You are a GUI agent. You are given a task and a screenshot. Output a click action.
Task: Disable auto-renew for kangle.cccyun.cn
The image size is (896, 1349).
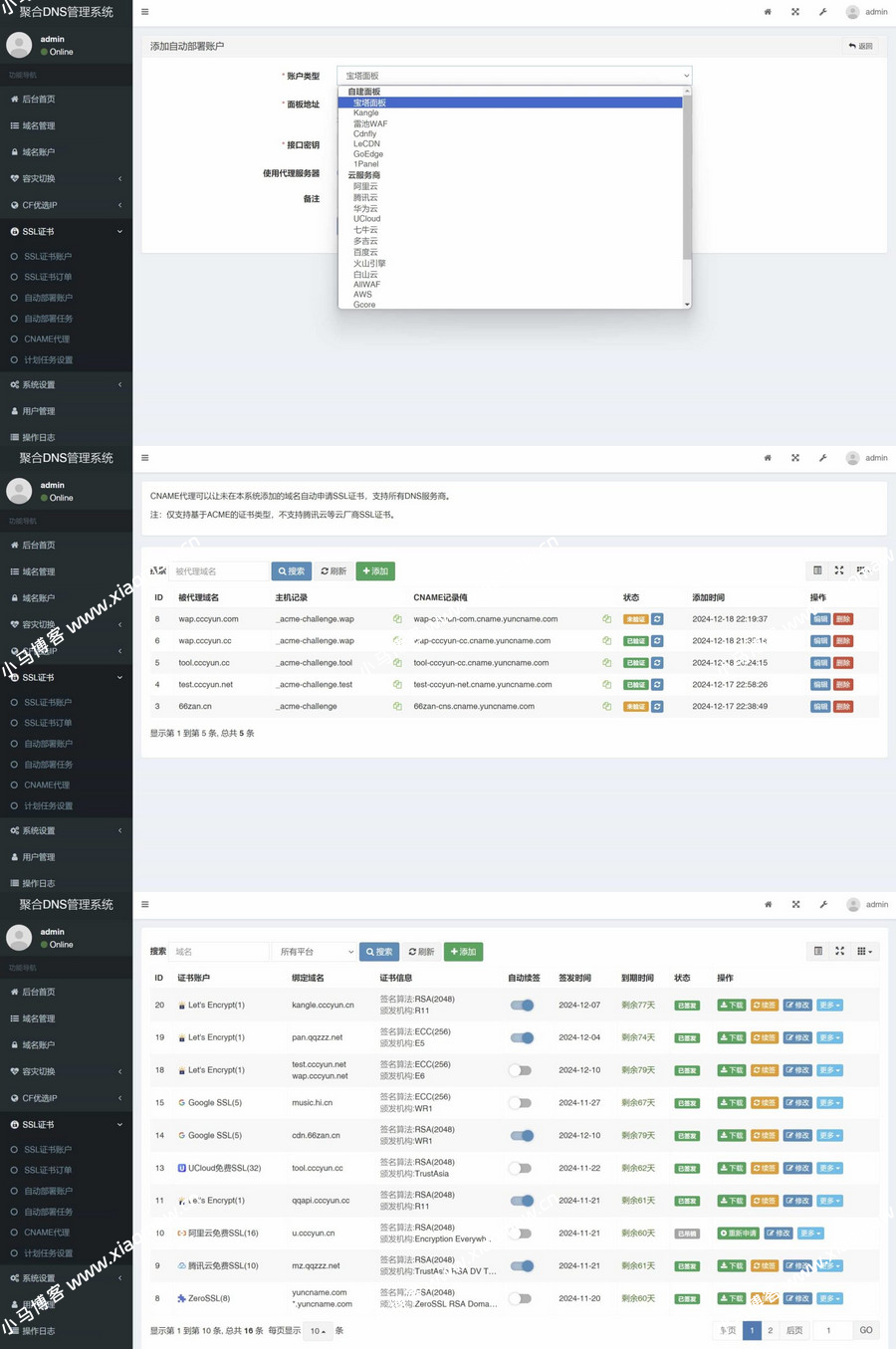[522, 1006]
